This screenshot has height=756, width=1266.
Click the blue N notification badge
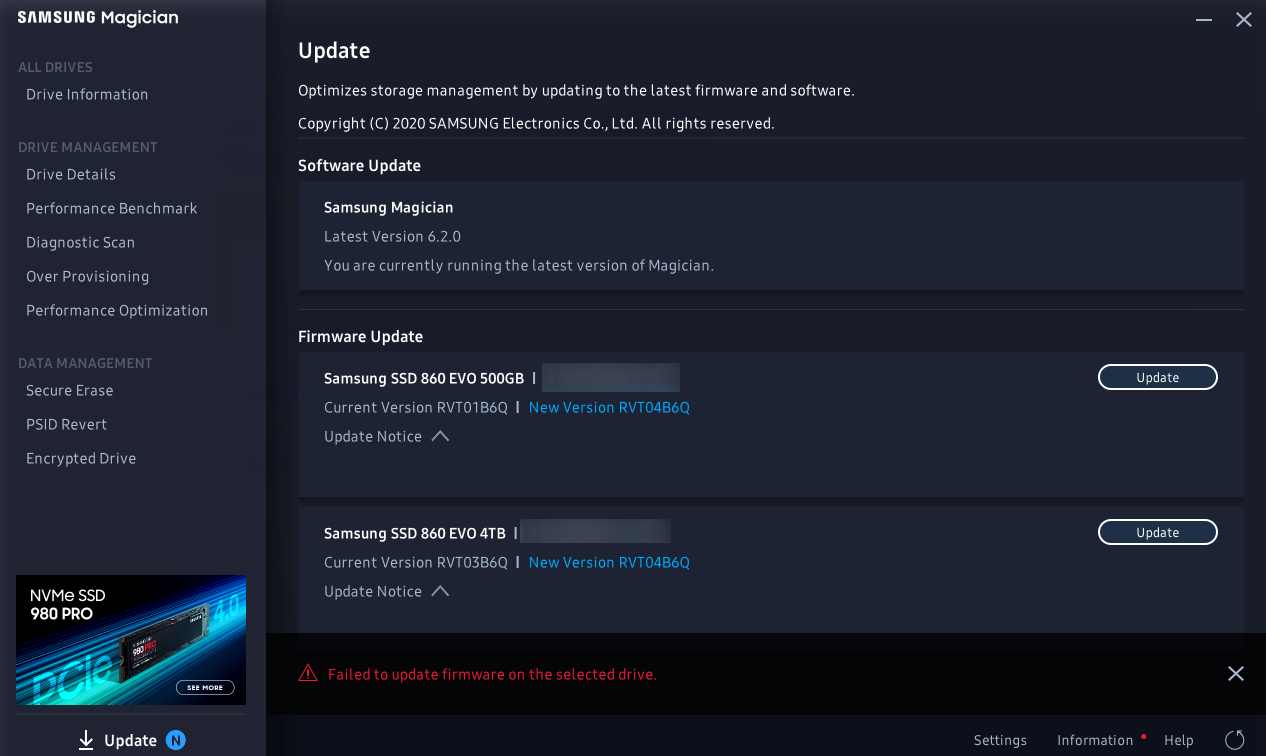pyautogui.click(x=176, y=740)
